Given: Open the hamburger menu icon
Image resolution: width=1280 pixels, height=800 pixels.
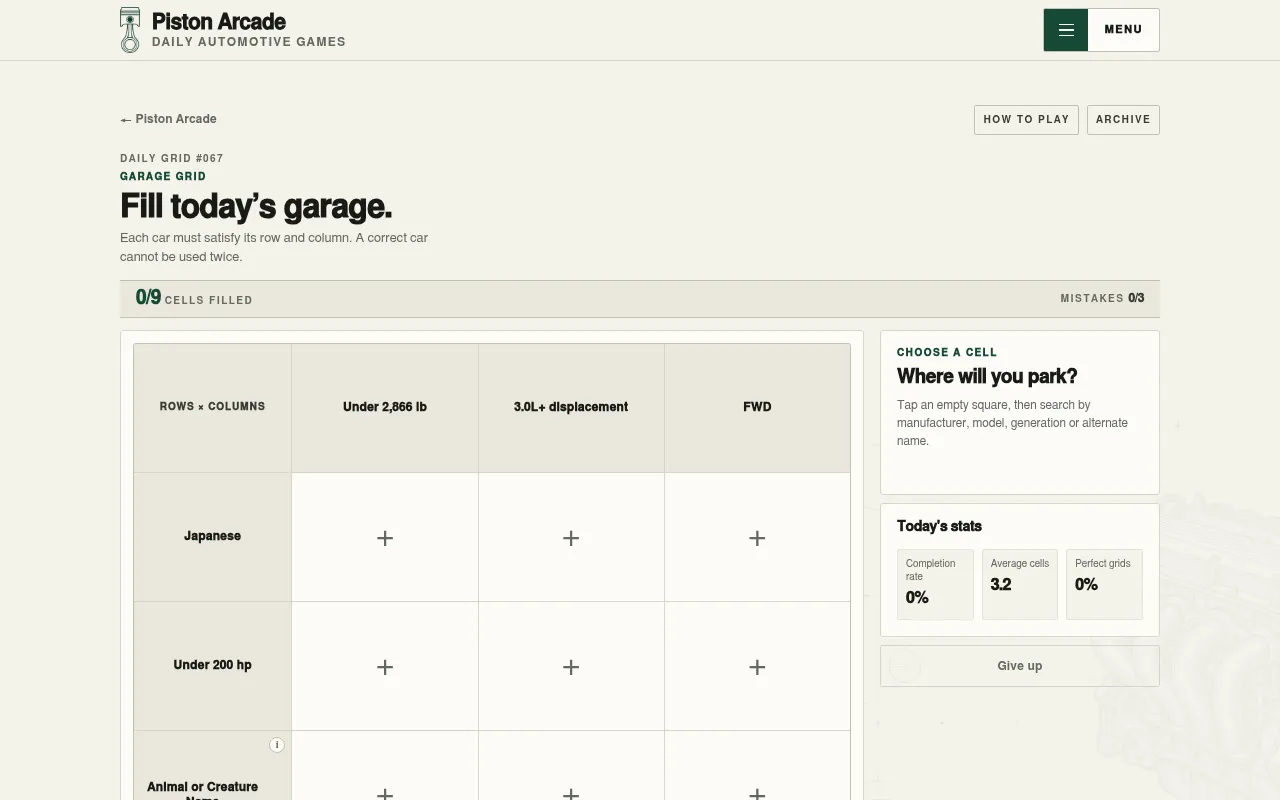Looking at the screenshot, I should click(x=1066, y=30).
